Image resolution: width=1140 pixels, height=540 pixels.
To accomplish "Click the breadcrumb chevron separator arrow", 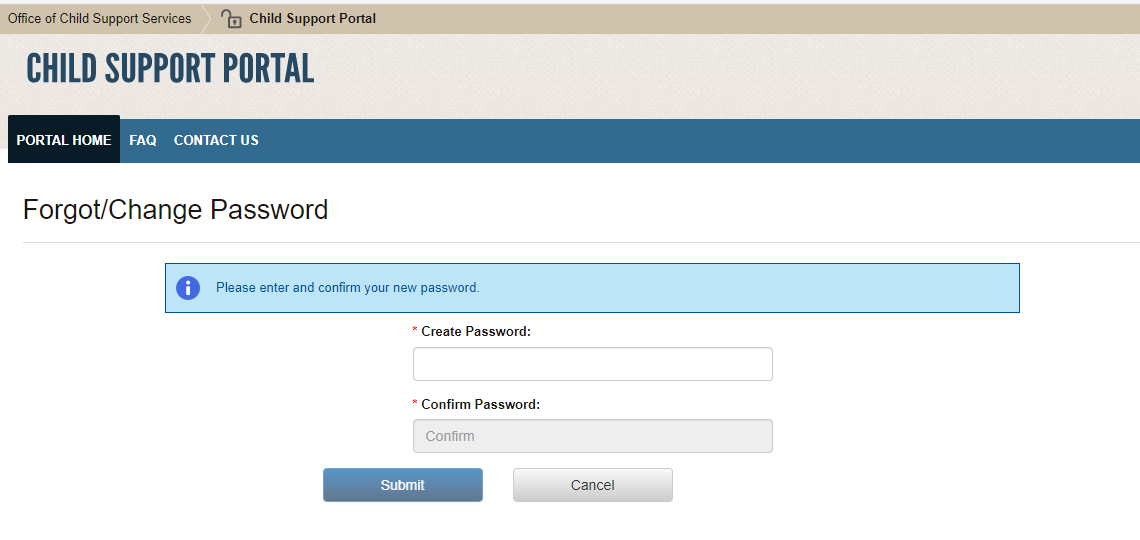I will pos(206,18).
